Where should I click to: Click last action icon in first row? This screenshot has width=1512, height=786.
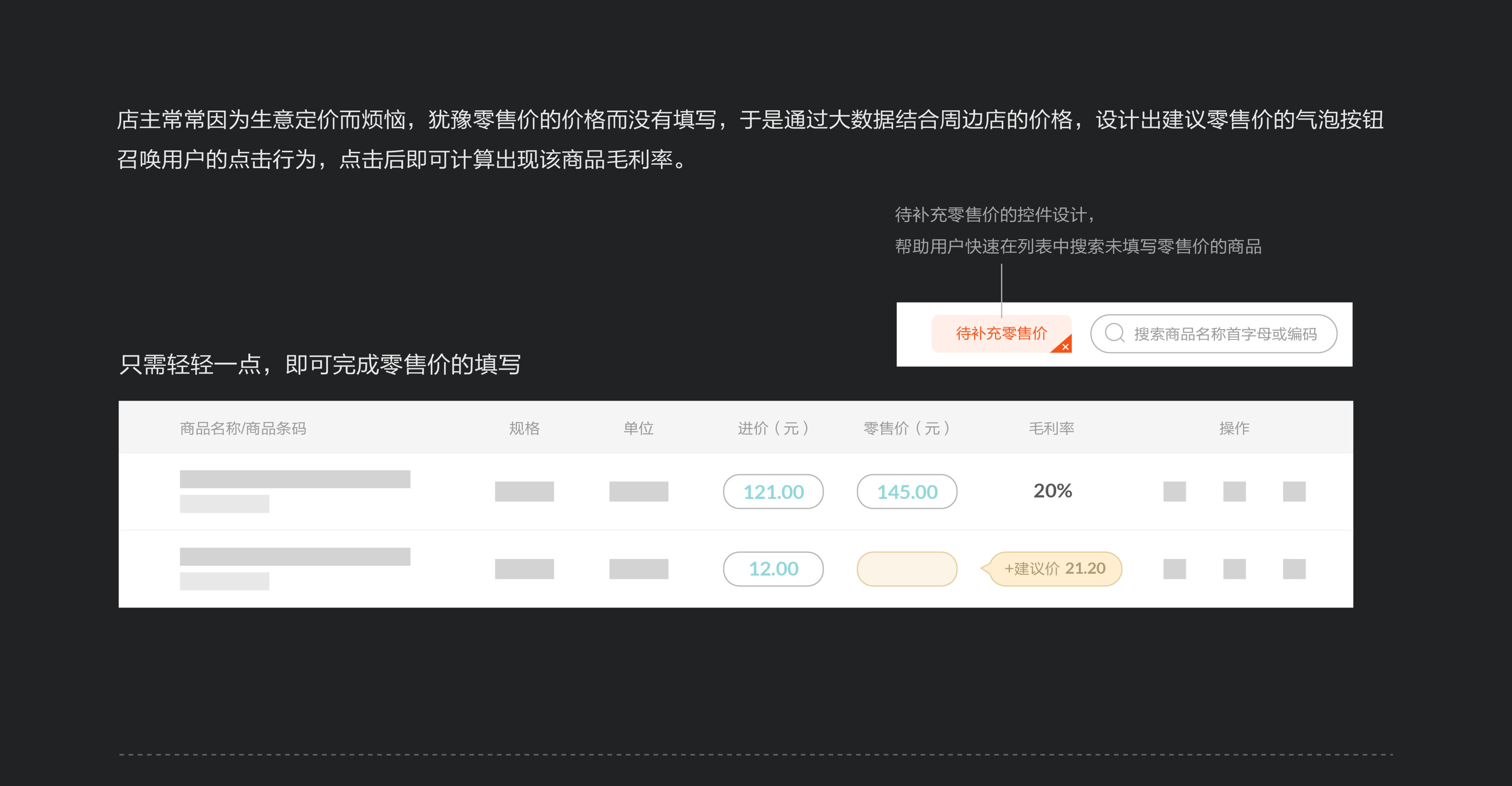[x=1294, y=491]
